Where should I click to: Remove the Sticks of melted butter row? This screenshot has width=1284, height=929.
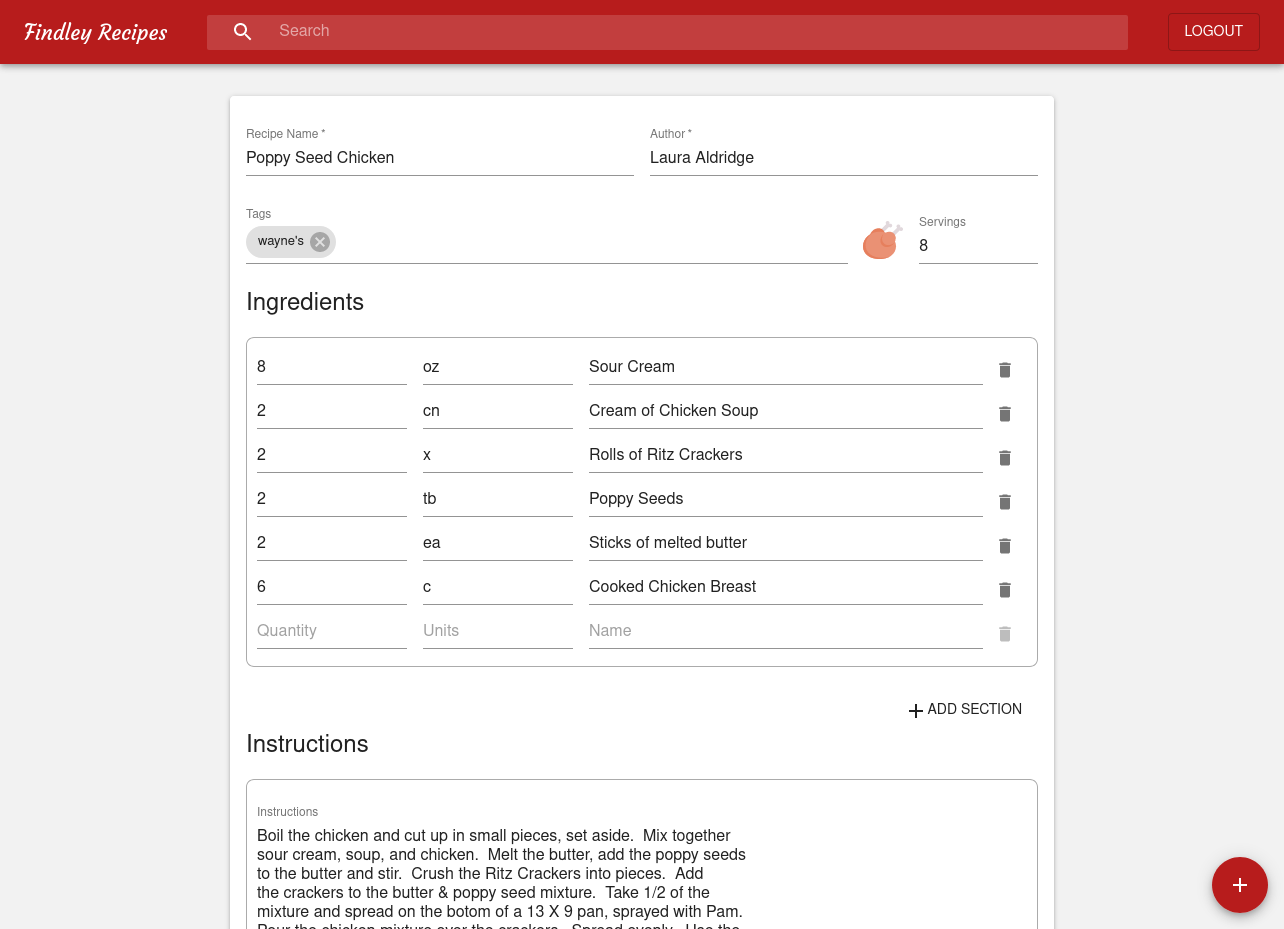1005,546
